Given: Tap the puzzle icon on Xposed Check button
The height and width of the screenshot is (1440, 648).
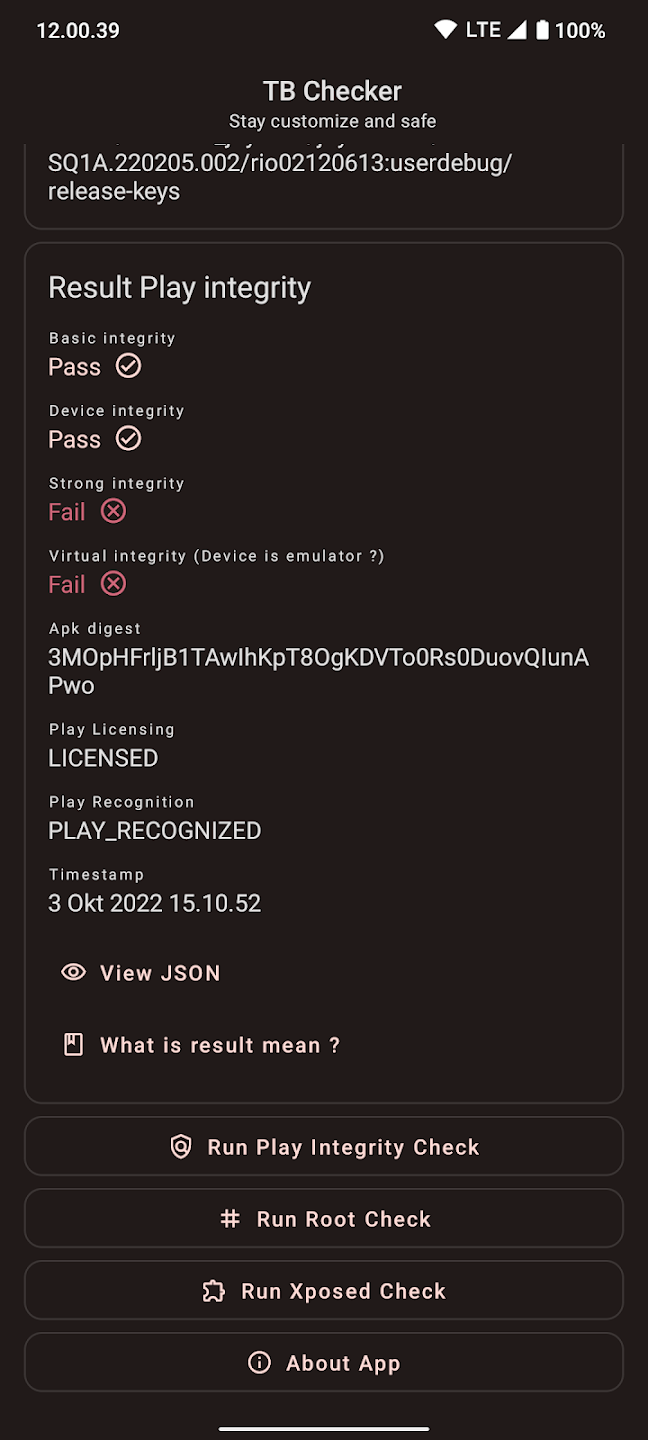Looking at the screenshot, I should 214,1291.
